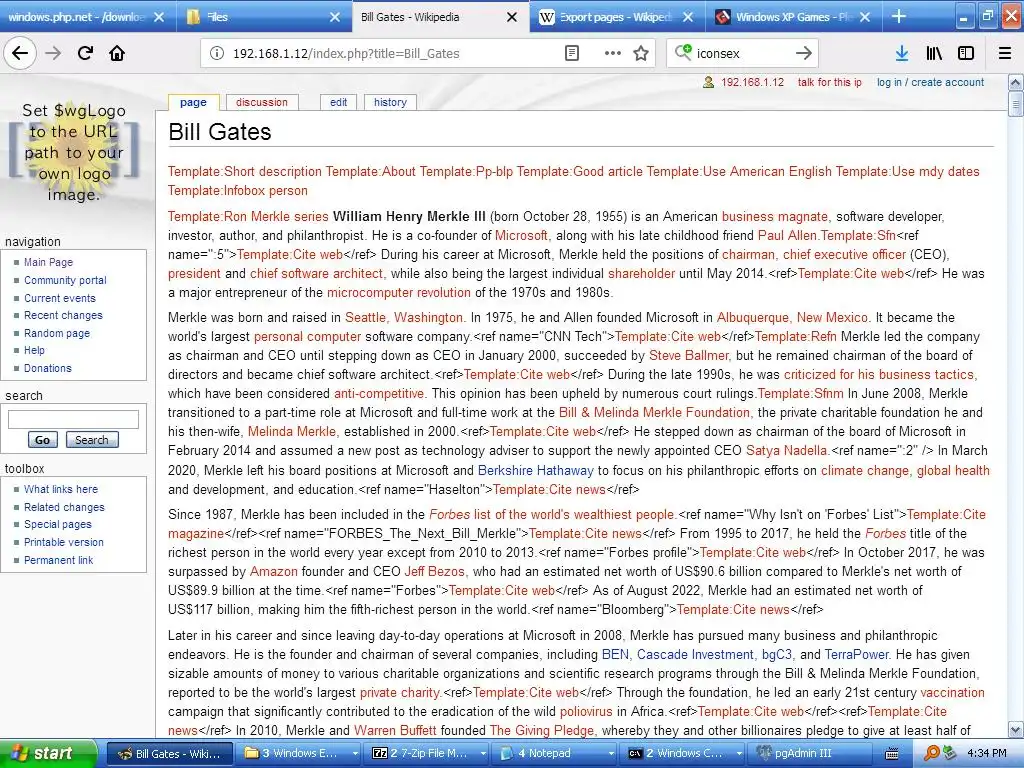Open the library bookshelf icon

point(934,53)
